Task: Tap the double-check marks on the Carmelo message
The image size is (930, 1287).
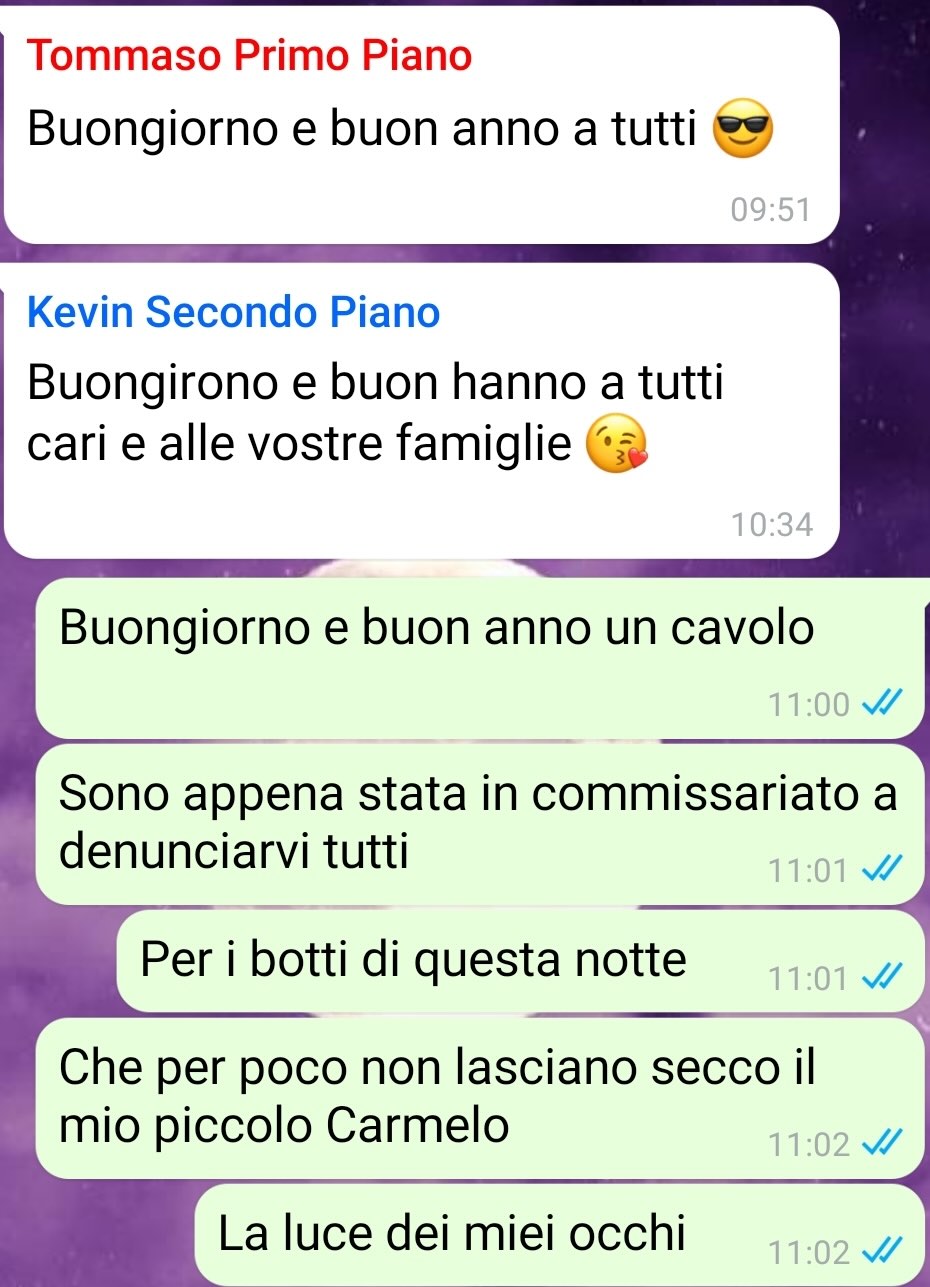Action: click(881, 1144)
